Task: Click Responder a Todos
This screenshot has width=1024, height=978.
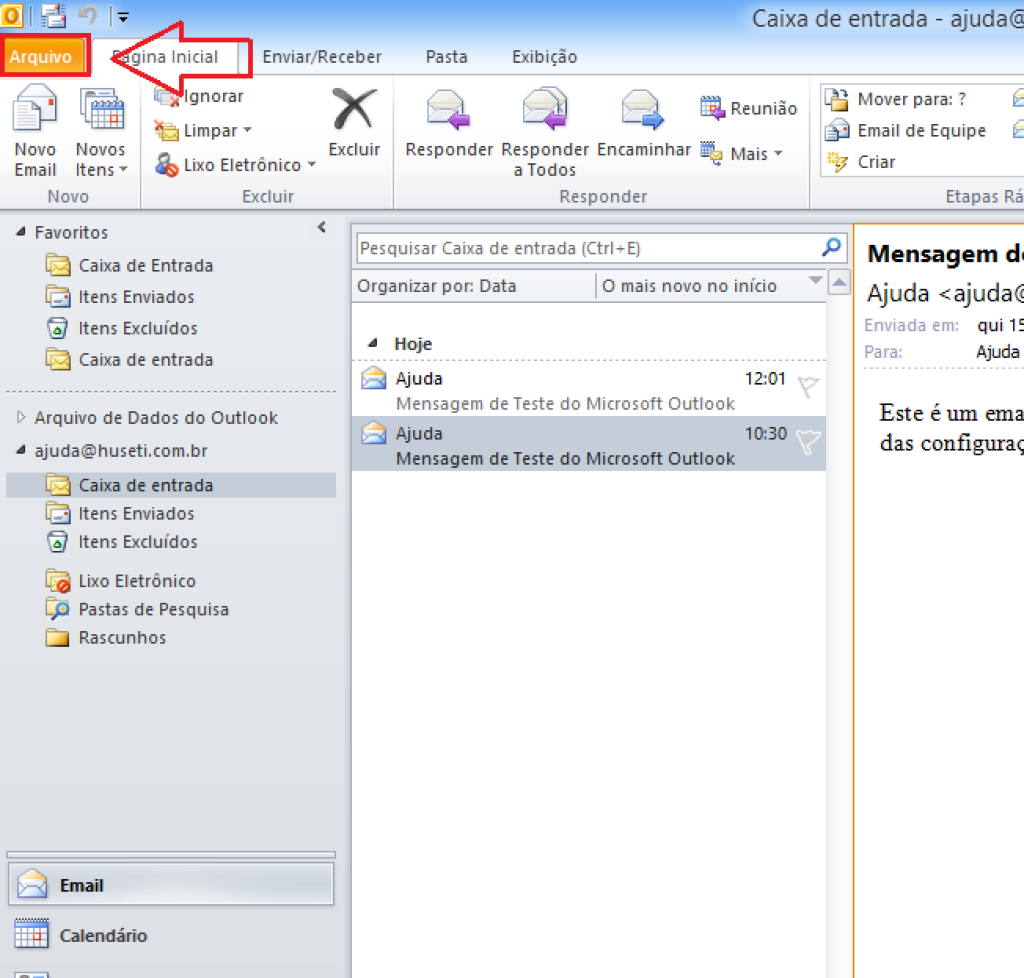Action: coord(545,132)
